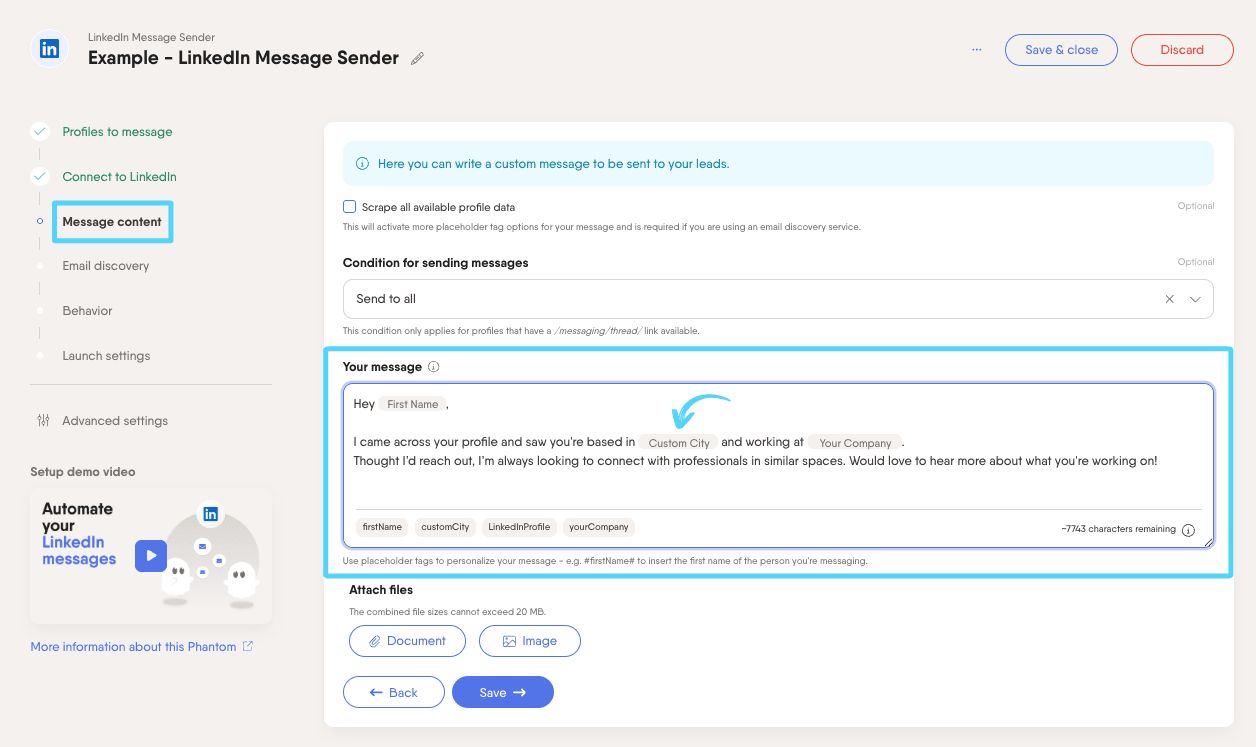Open Advanced settings sliders icon
Image resolution: width=1256 pixels, height=747 pixels.
[x=43, y=421]
